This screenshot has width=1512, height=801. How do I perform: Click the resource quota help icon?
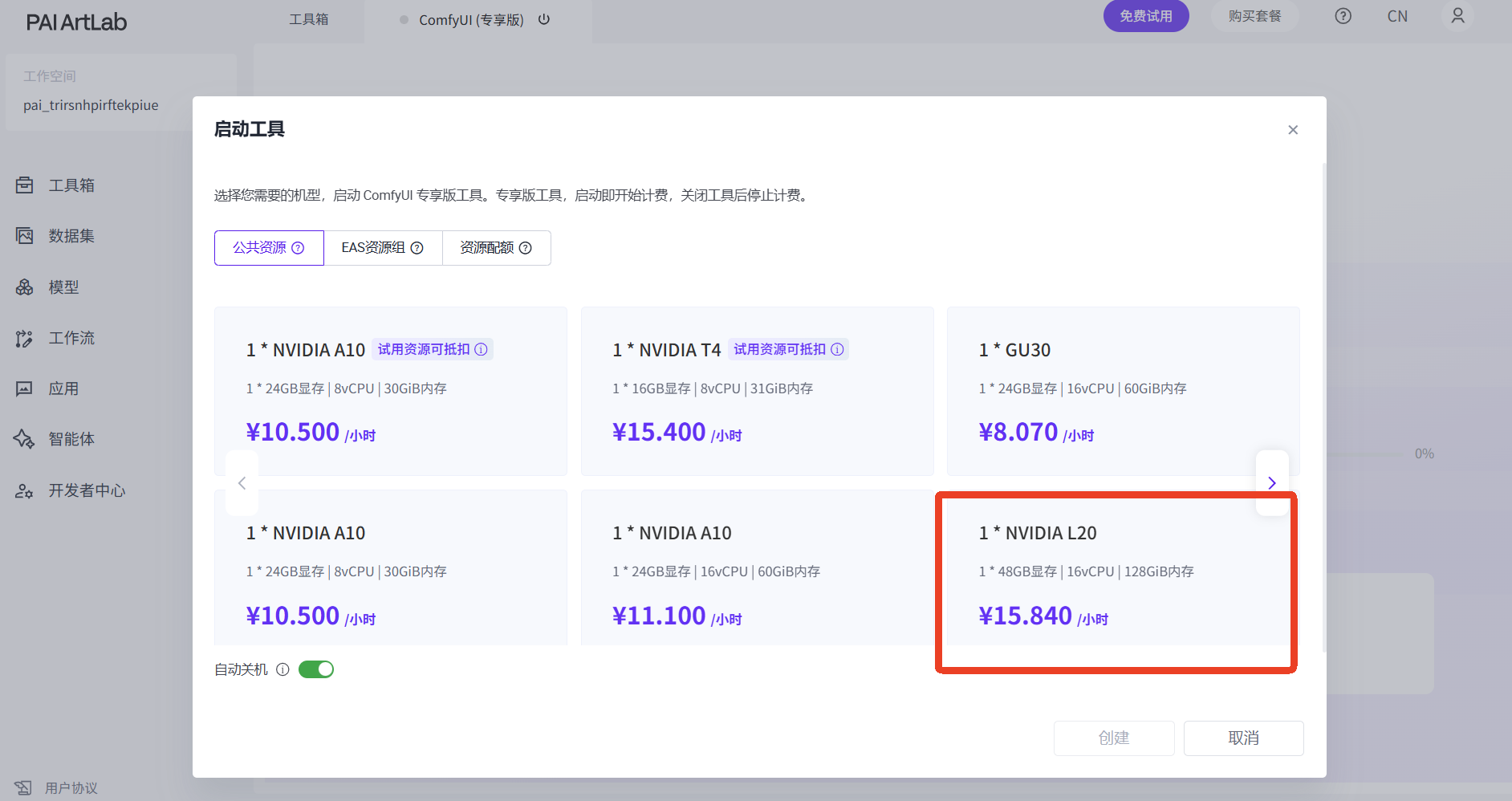tap(526, 248)
